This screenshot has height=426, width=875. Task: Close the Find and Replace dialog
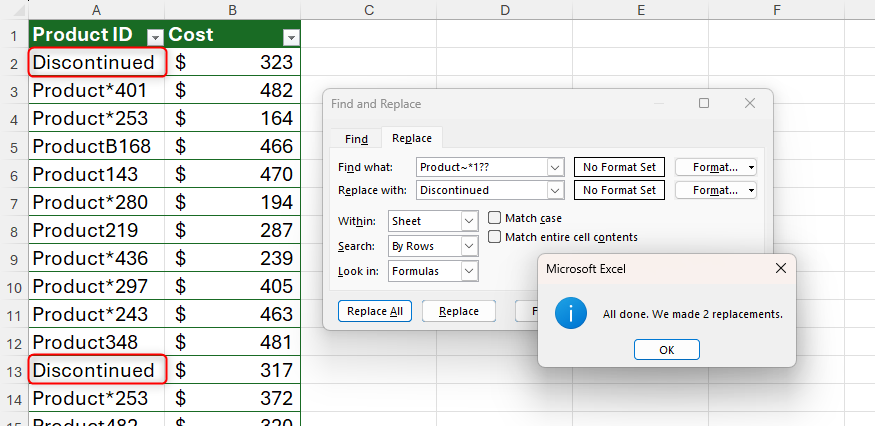[x=750, y=103]
